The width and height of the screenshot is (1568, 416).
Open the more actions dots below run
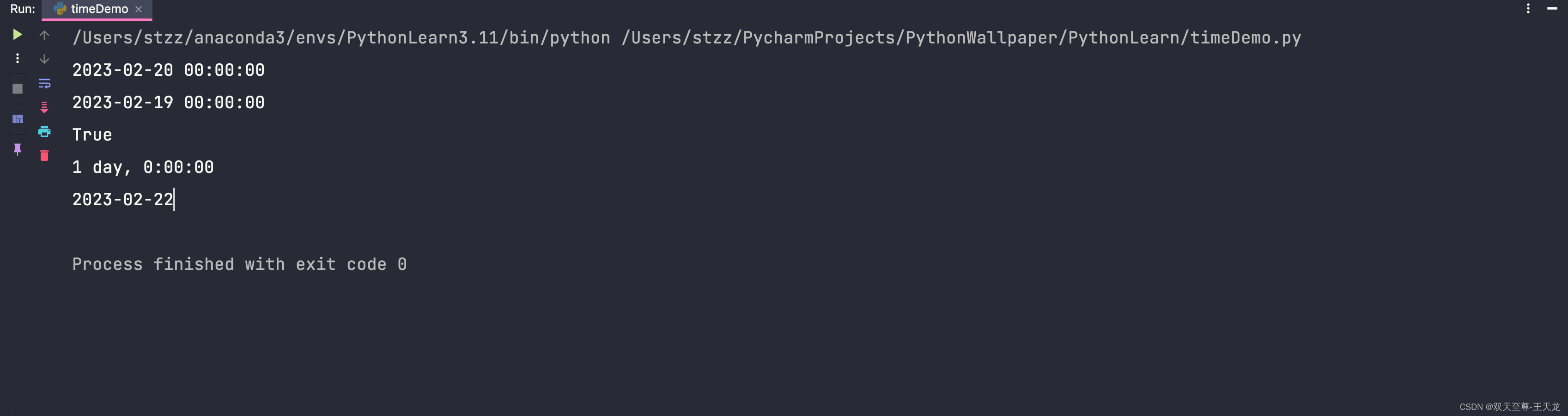coord(18,59)
